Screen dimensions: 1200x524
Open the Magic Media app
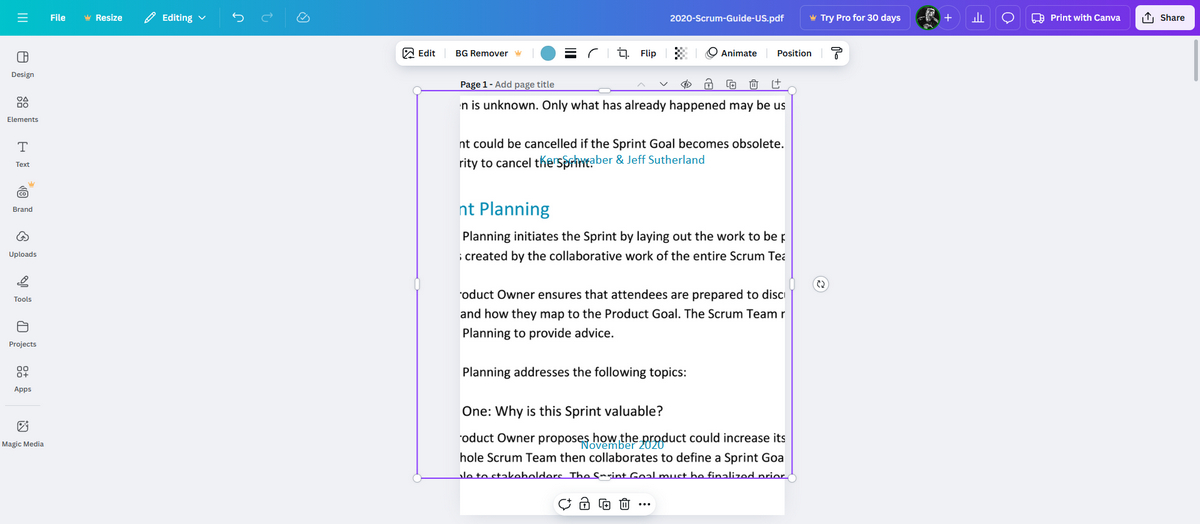[22, 433]
